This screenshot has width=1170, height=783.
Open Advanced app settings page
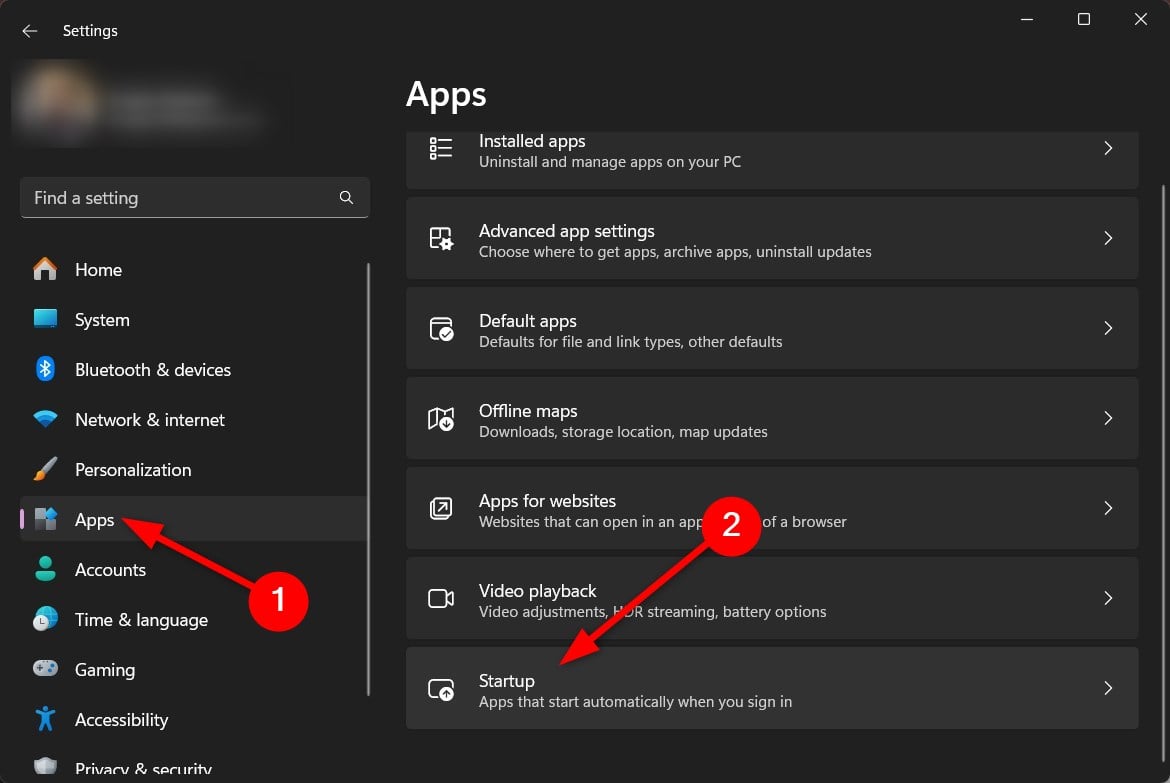(772, 238)
